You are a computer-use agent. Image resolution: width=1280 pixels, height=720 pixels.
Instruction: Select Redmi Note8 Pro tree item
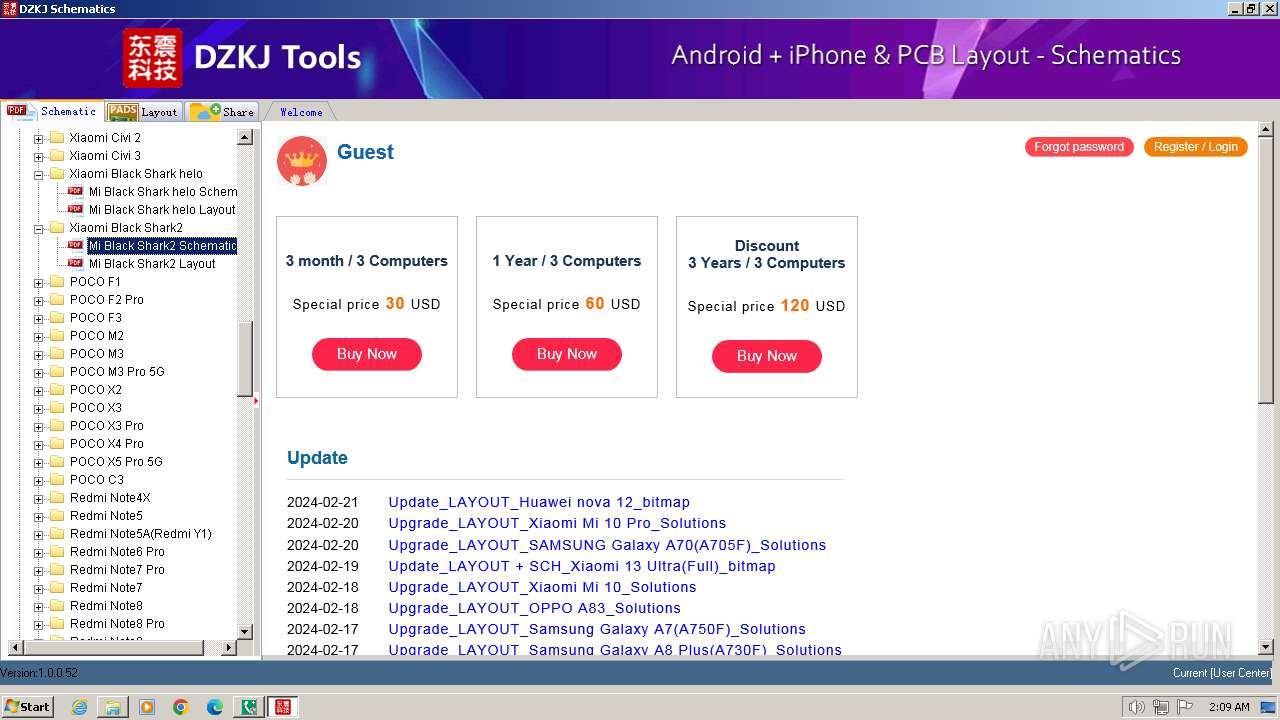(117, 624)
